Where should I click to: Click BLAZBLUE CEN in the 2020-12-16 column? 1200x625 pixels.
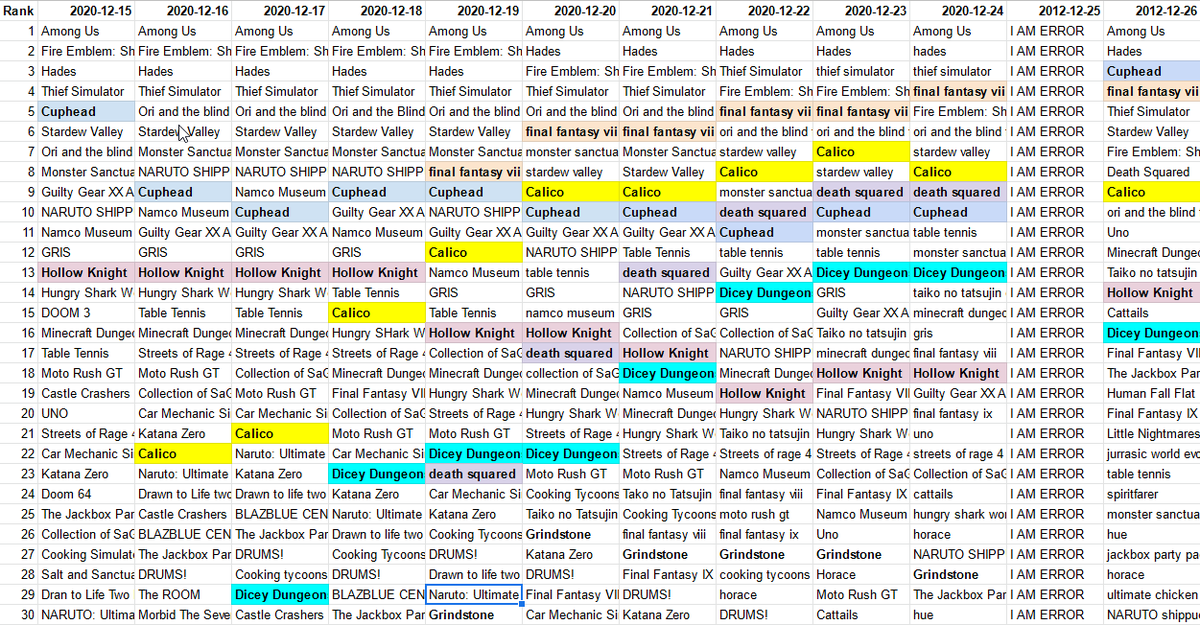(x=184, y=534)
